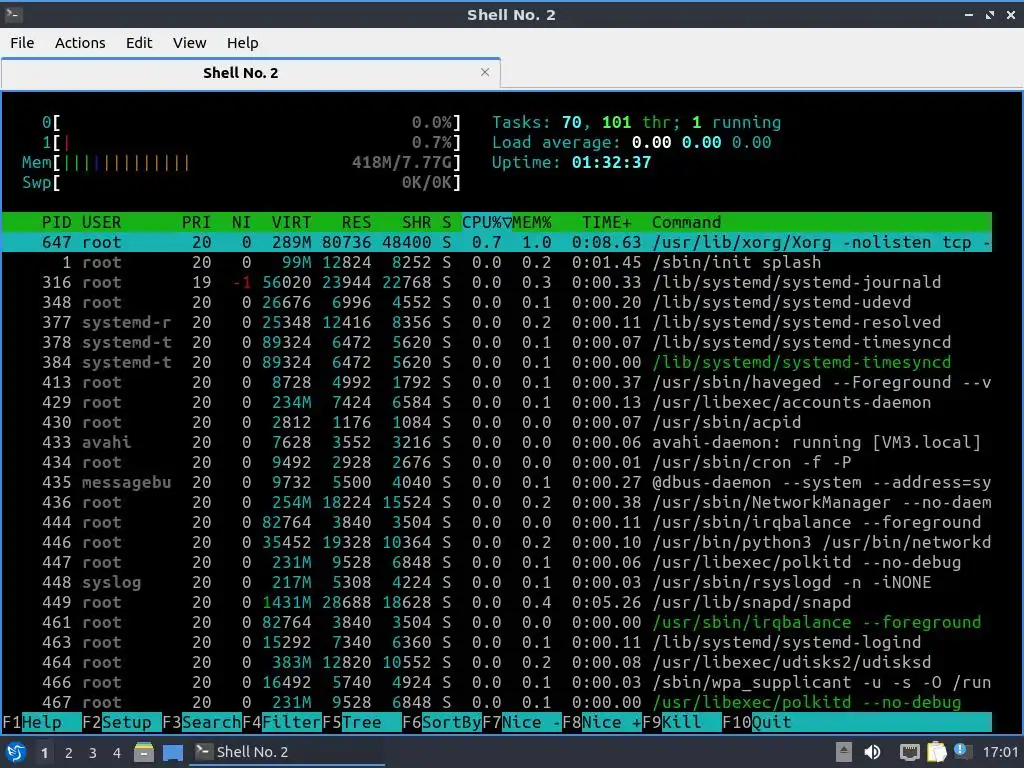Screen dimensions: 1024x768
Task: Click the terminal icon in title bar
Action: click(13, 14)
